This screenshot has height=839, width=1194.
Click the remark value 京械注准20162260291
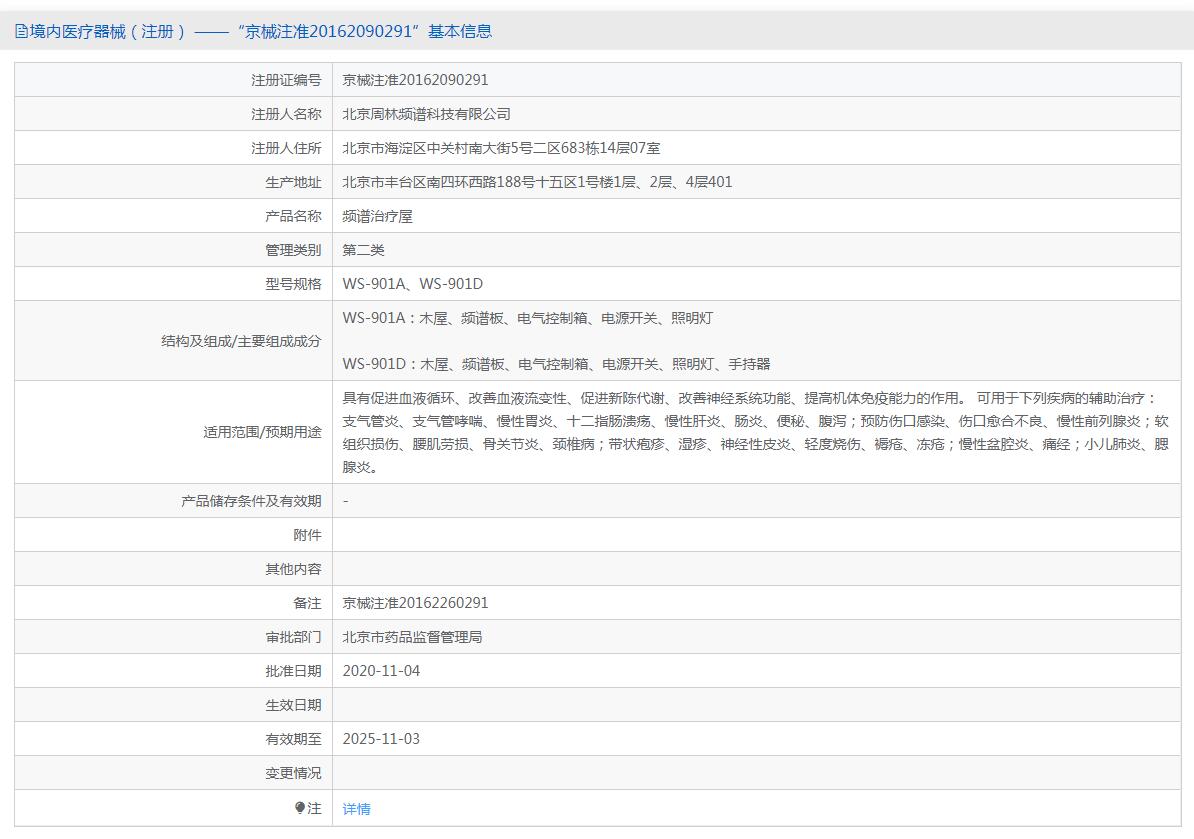coord(415,603)
